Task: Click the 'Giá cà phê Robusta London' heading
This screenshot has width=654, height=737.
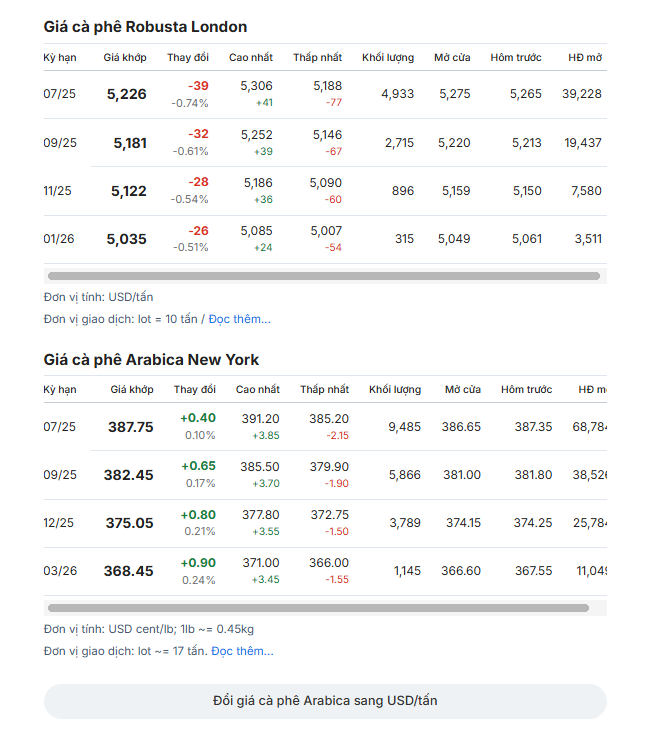Action: point(145,27)
